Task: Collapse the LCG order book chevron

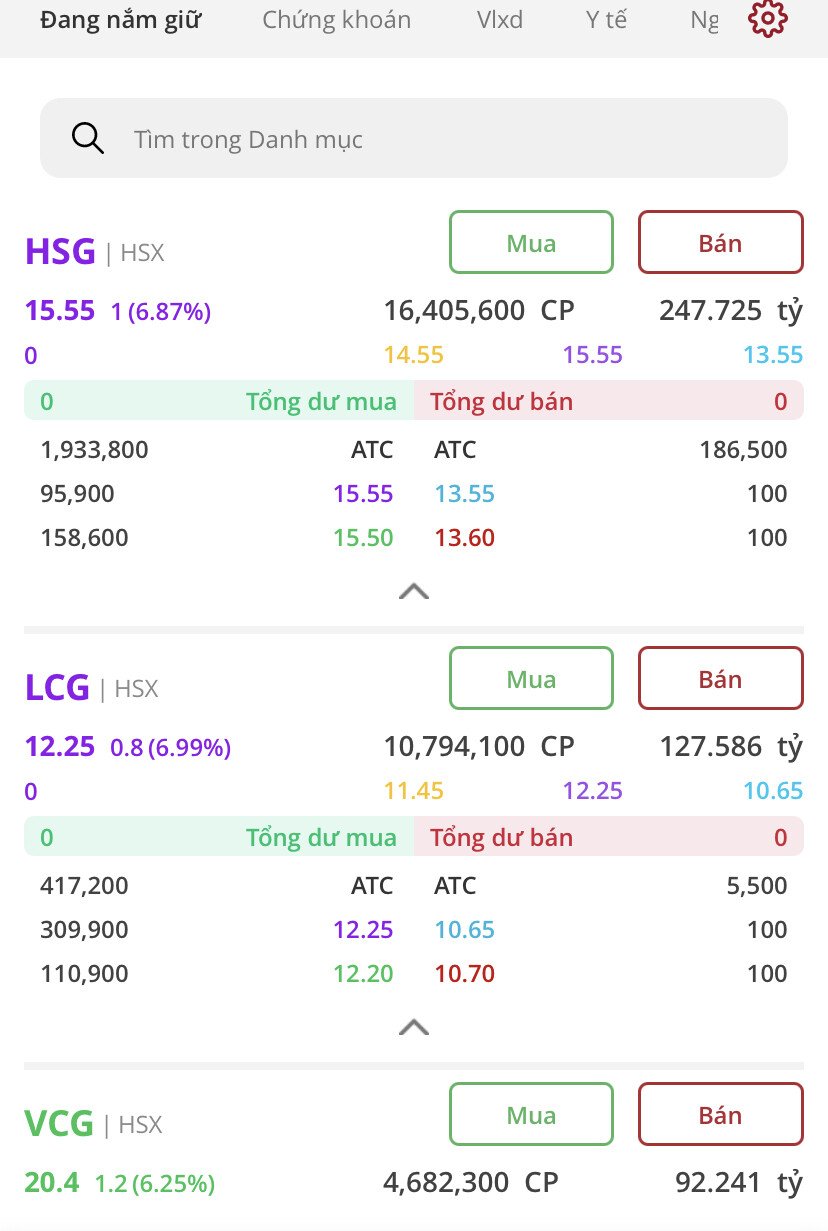Action: coord(414,1027)
